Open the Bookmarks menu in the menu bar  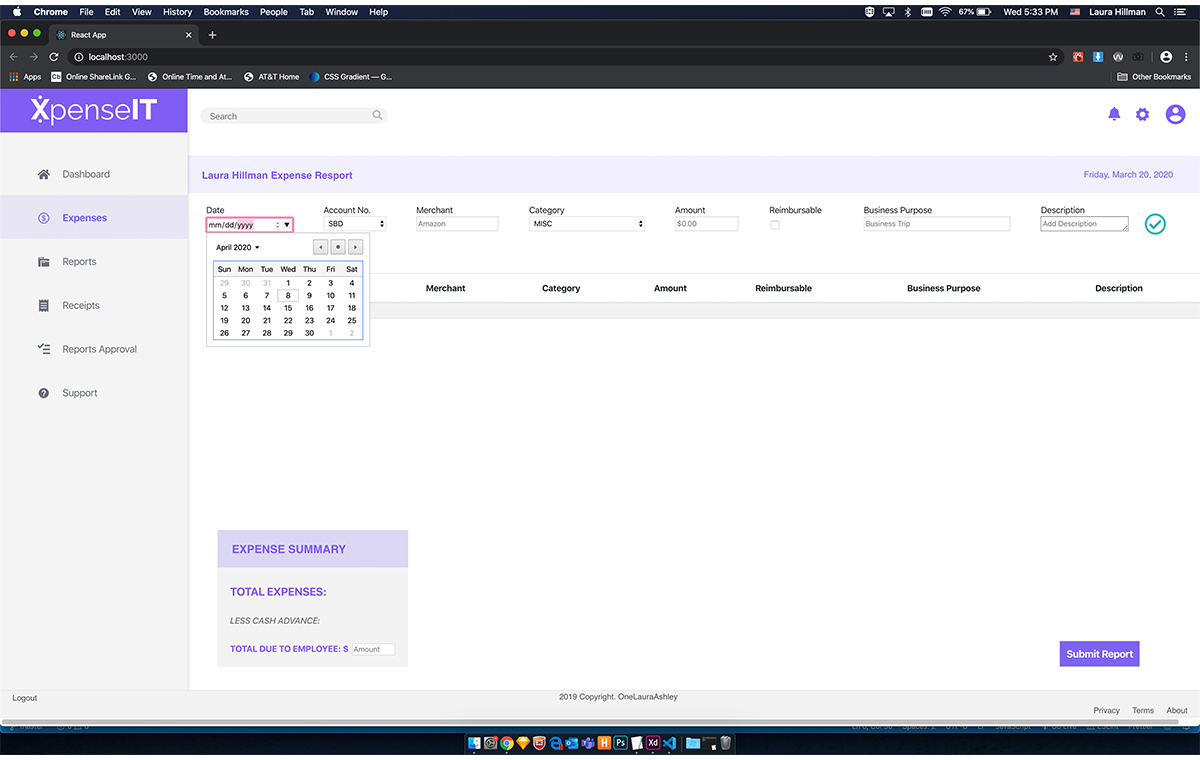pyautogui.click(x=225, y=12)
